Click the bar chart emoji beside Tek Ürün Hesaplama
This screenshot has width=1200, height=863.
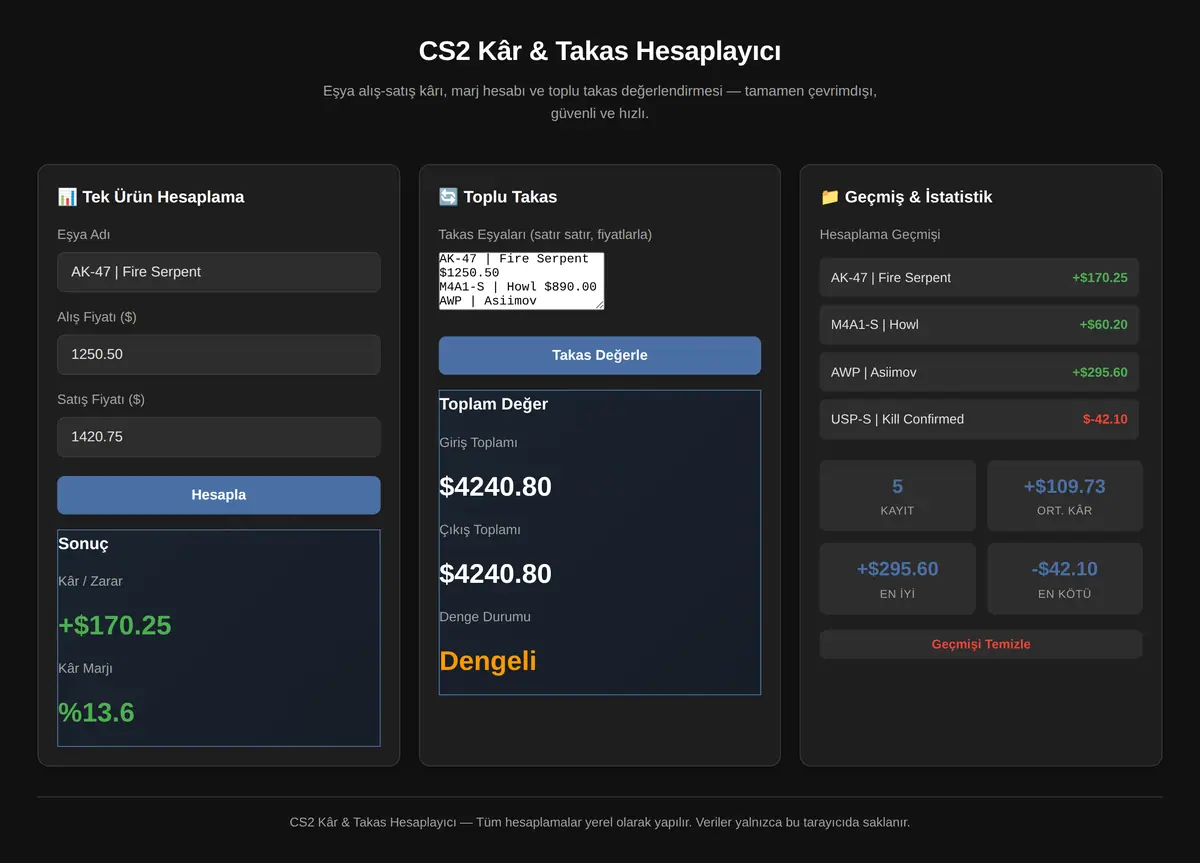coord(67,197)
